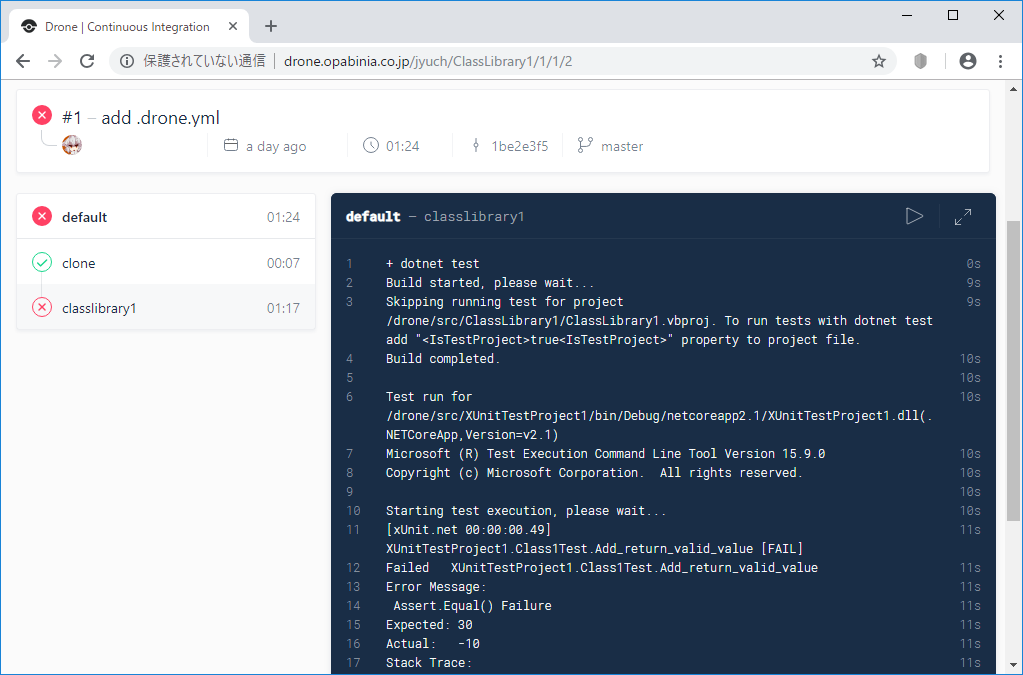View site info for insecure connection
Screen dimensions: 1023x675
127,61
